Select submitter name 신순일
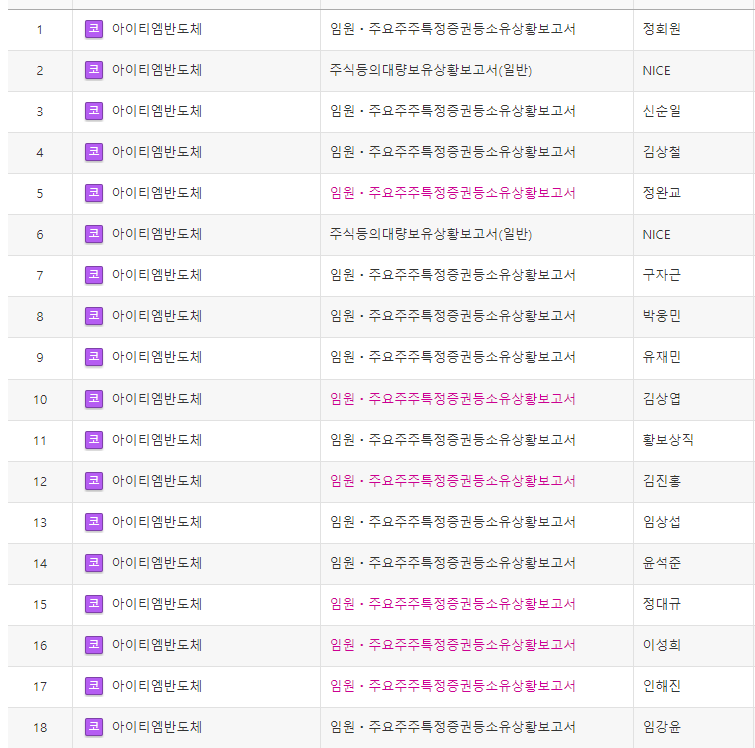 click(x=662, y=111)
